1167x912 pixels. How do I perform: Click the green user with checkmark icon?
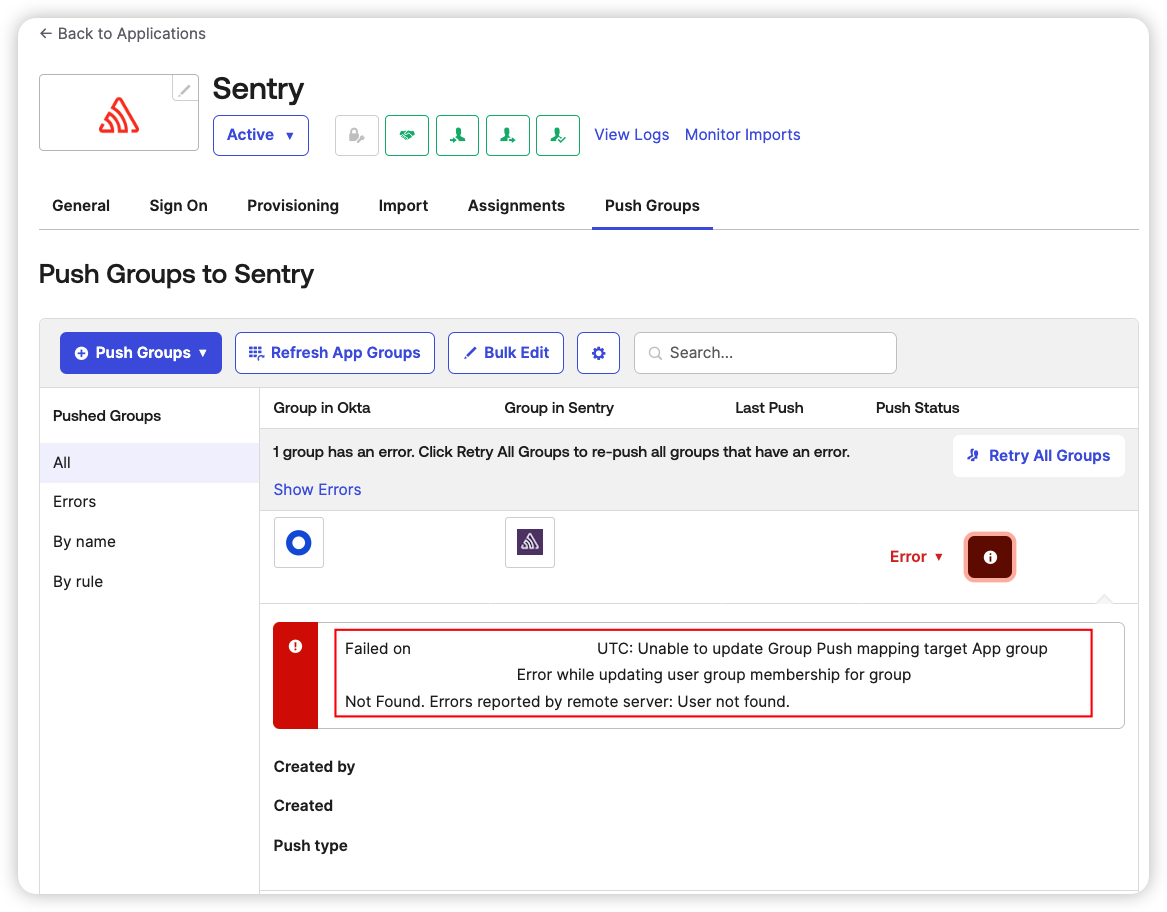[558, 135]
